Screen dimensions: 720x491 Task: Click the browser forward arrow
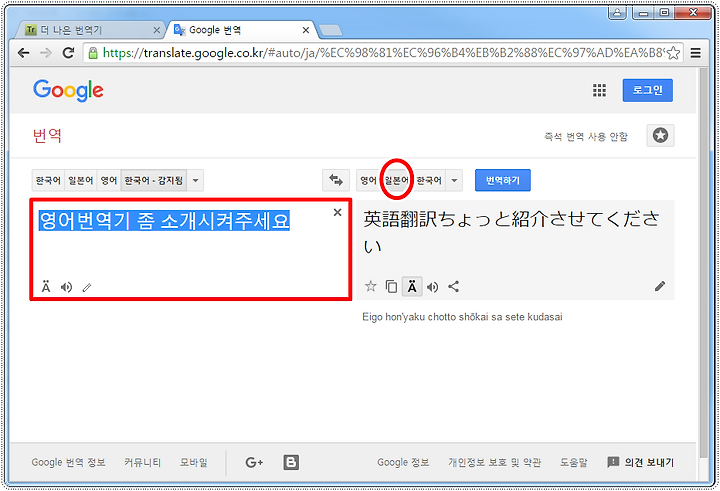coord(46,53)
